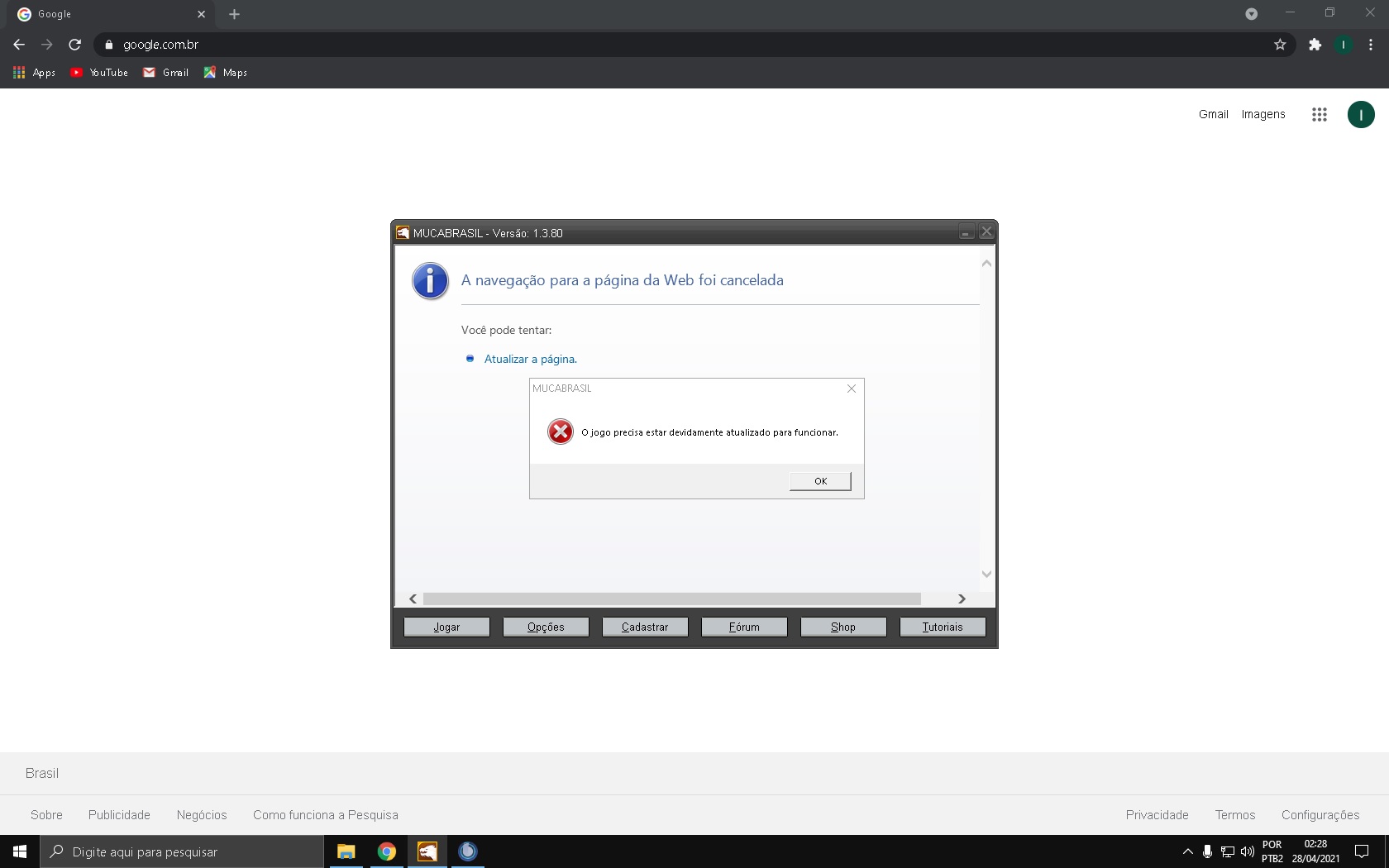Open the YouTube bookmark
Viewport: 1389px width, 868px height.
(x=99, y=73)
